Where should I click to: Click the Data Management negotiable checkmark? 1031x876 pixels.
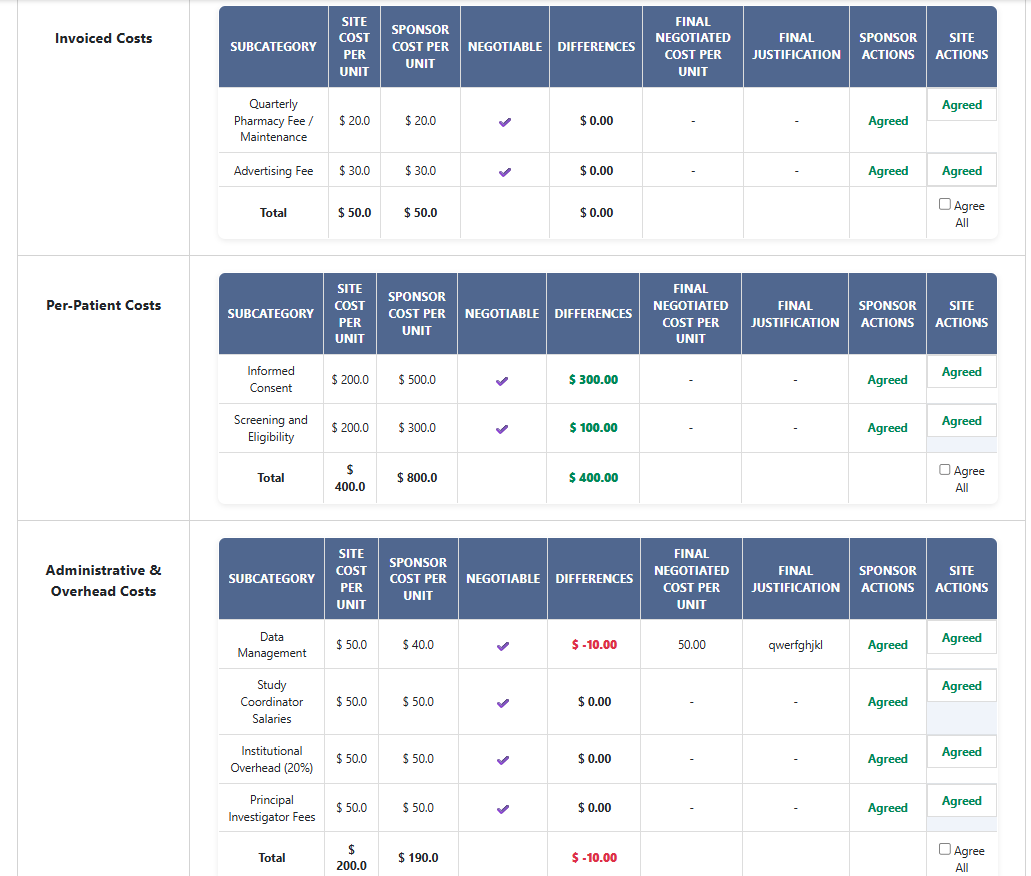tap(503, 645)
